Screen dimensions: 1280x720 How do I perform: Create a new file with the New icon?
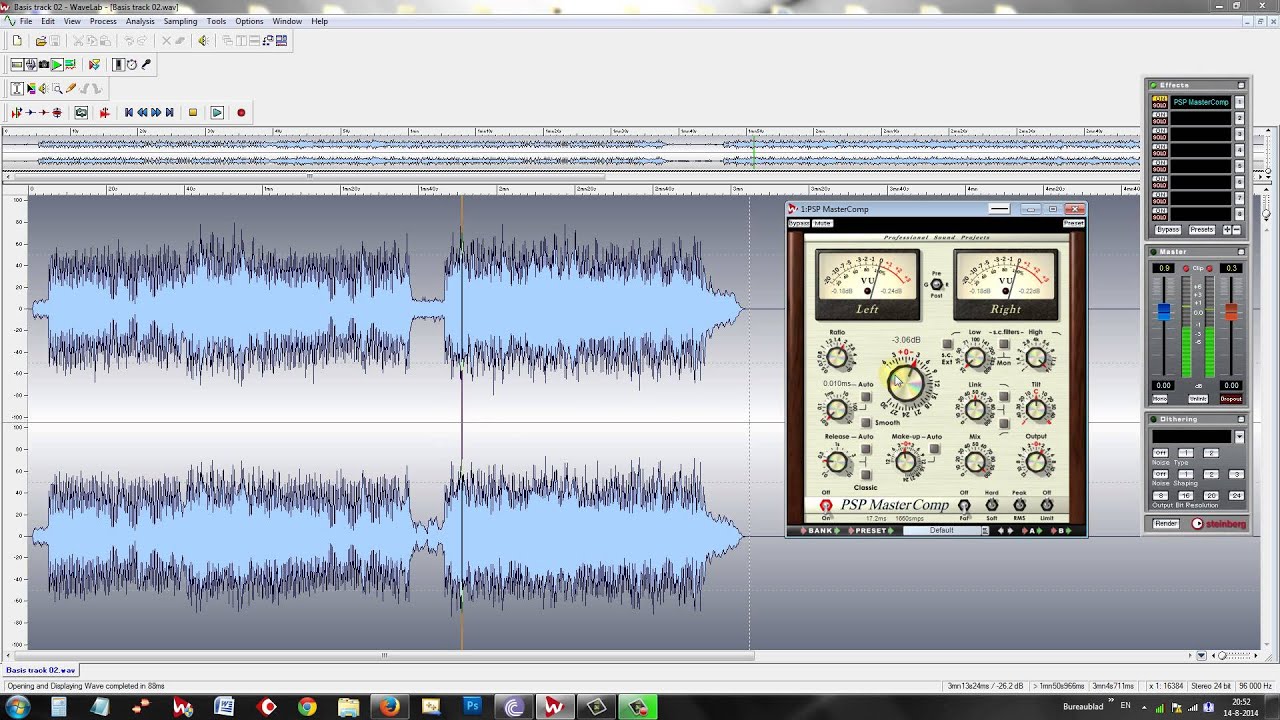pyautogui.click(x=17, y=41)
